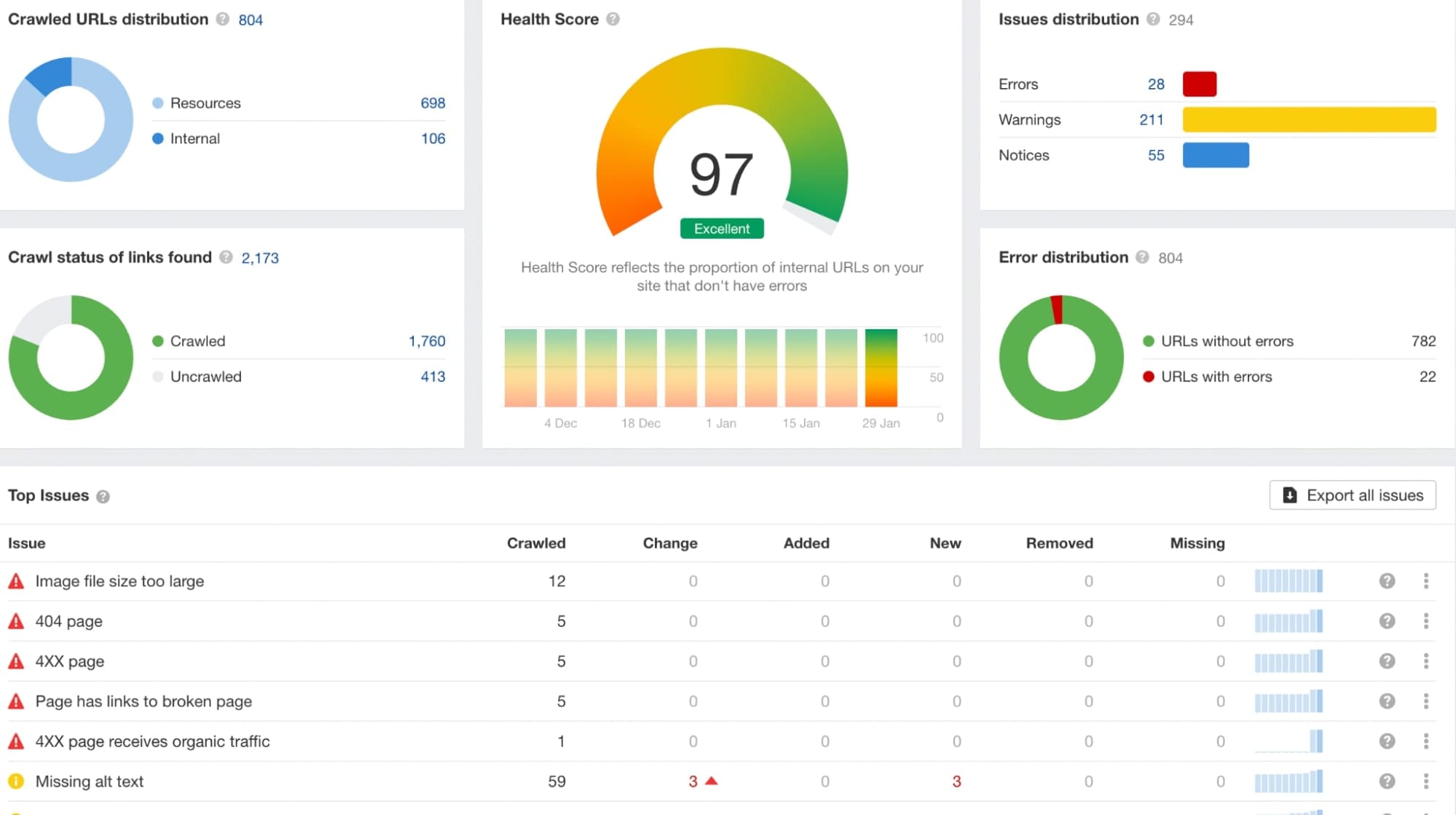
Task: Select the 29 Jan health score bar
Action: coord(881,369)
